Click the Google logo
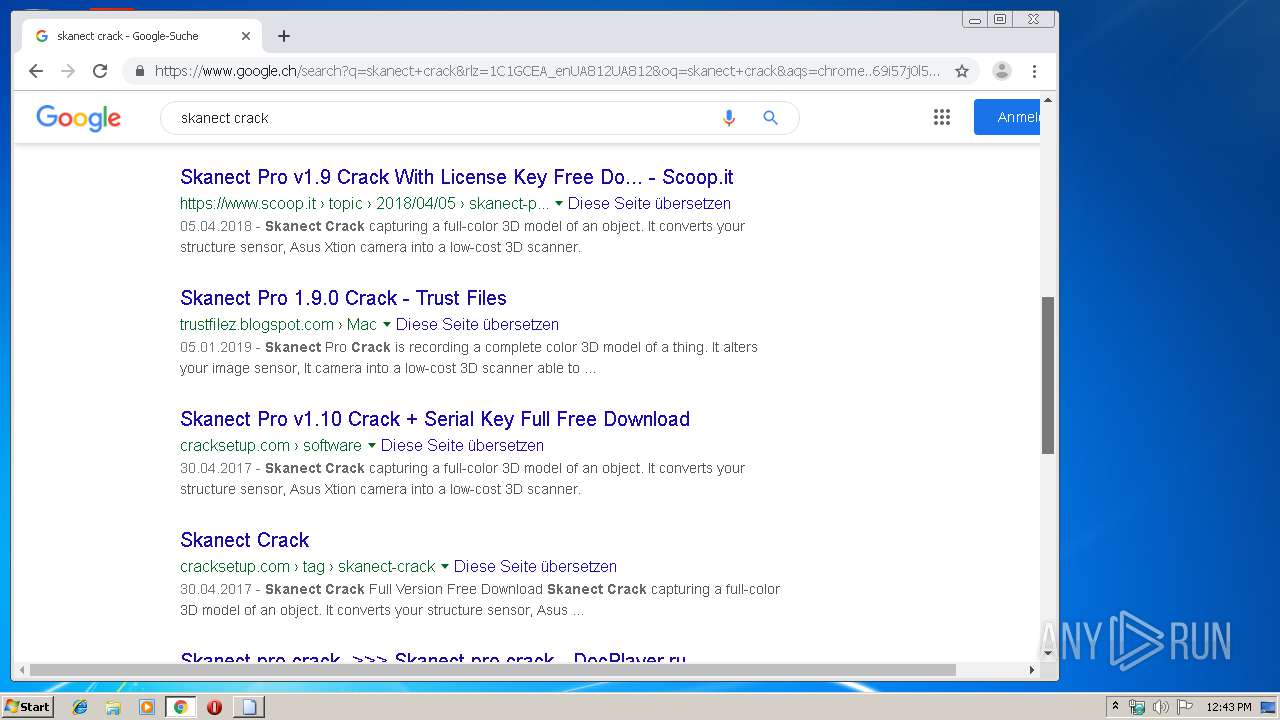 tap(79, 118)
